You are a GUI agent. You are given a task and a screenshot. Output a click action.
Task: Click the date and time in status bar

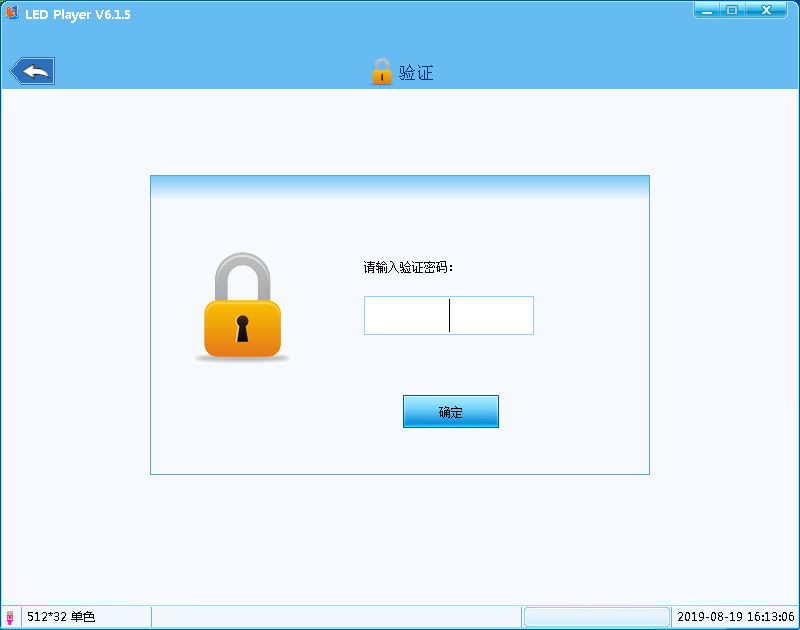pyautogui.click(x=736, y=617)
